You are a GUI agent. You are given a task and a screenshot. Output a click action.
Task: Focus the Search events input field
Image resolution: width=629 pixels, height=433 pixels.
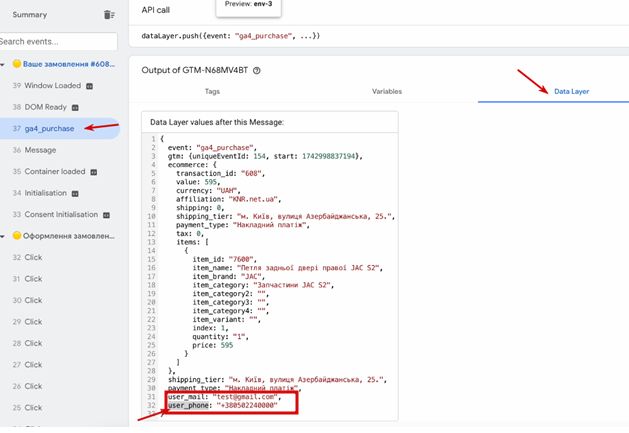tap(58, 41)
